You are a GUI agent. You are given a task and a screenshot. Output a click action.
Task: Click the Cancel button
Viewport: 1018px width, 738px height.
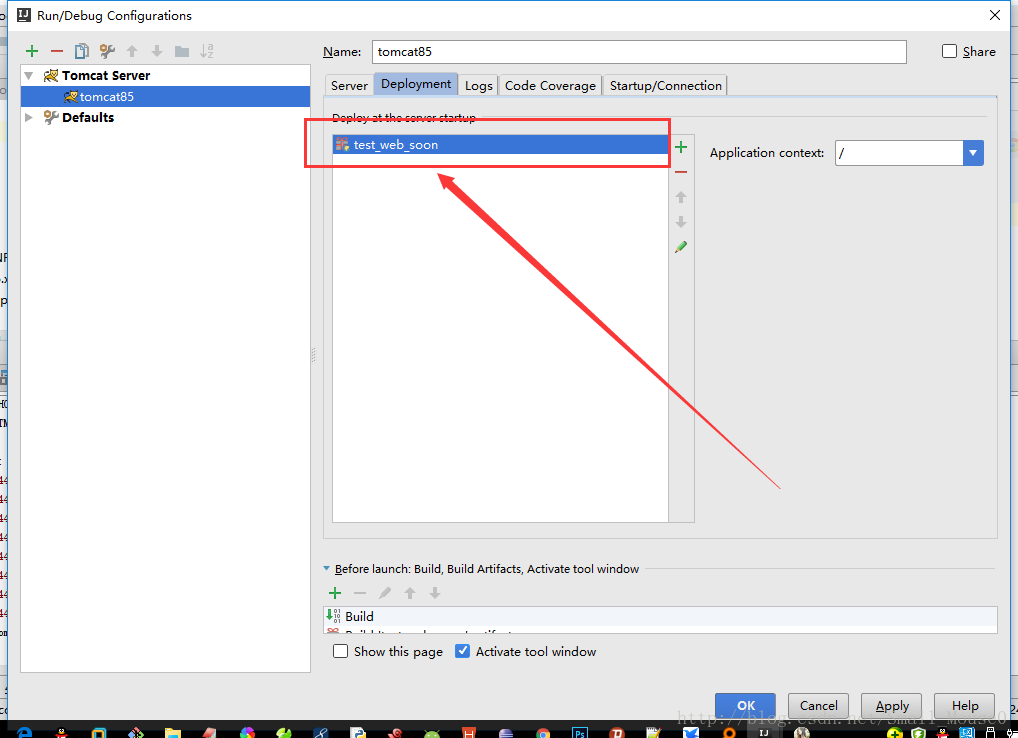coord(818,706)
